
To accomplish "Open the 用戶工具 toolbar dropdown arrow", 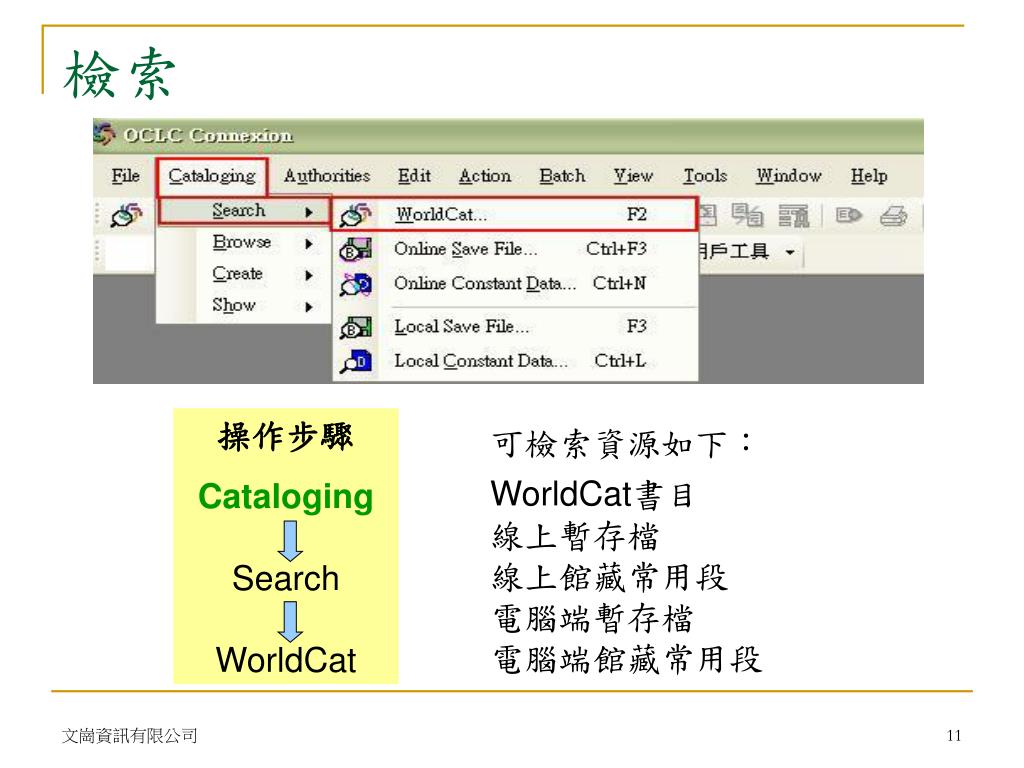I will (x=790, y=252).
